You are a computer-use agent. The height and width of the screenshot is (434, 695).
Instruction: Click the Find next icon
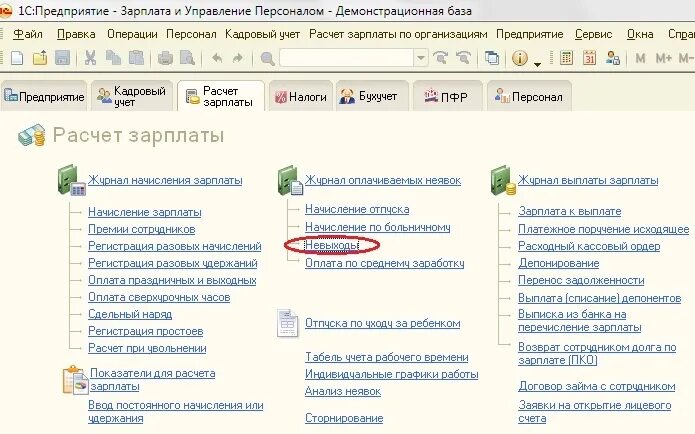tap(441, 58)
